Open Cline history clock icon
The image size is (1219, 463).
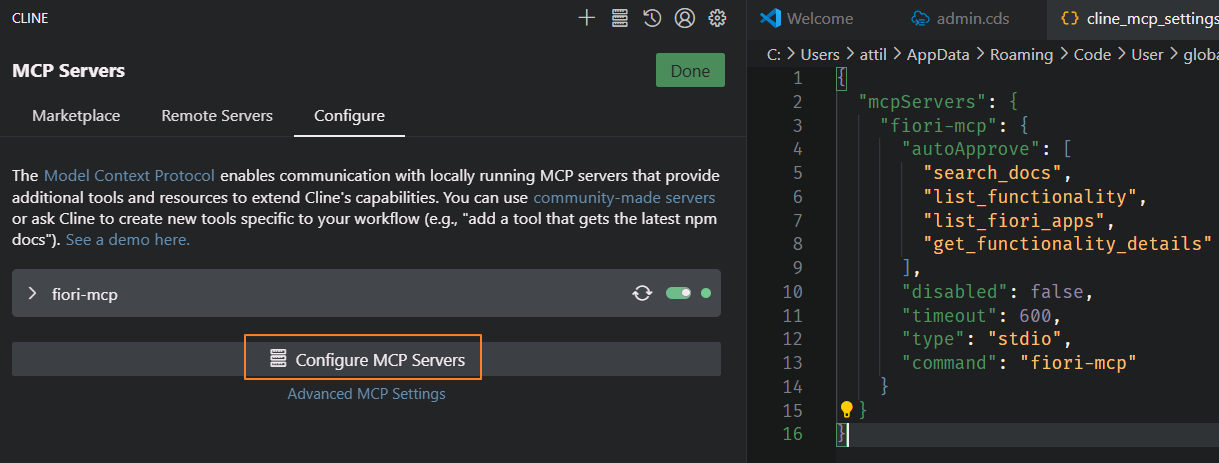pos(652,17)
